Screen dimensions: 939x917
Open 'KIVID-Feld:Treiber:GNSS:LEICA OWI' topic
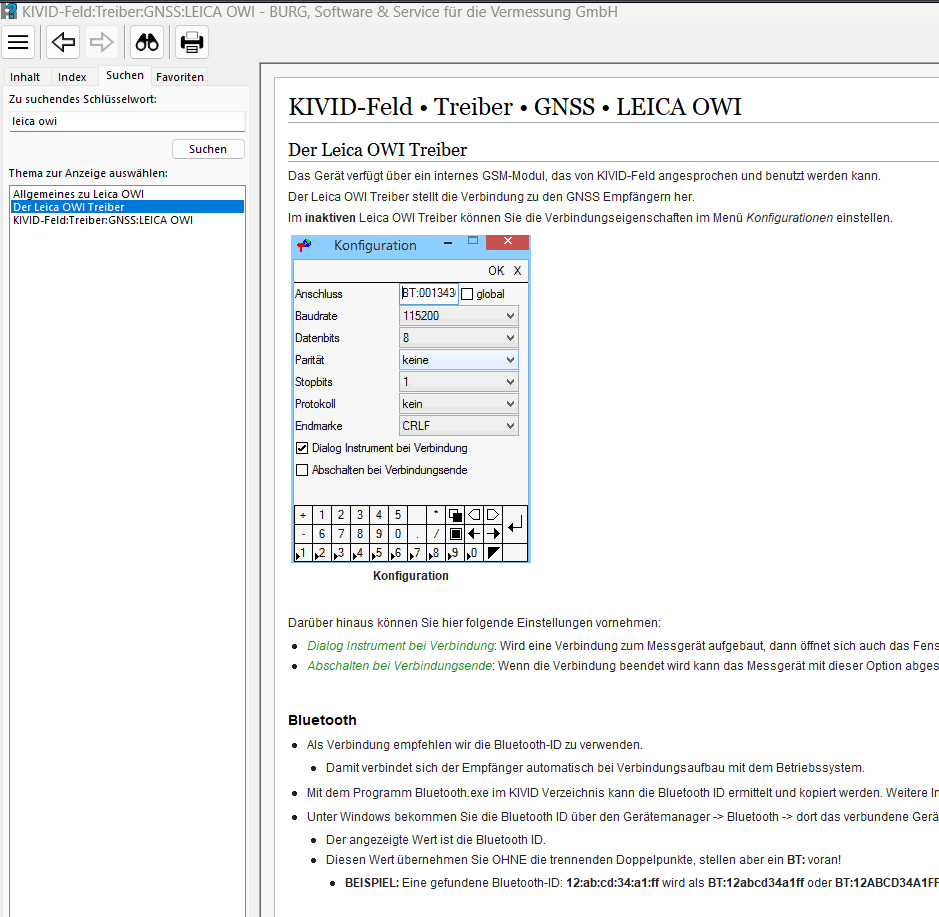point(102,220)
